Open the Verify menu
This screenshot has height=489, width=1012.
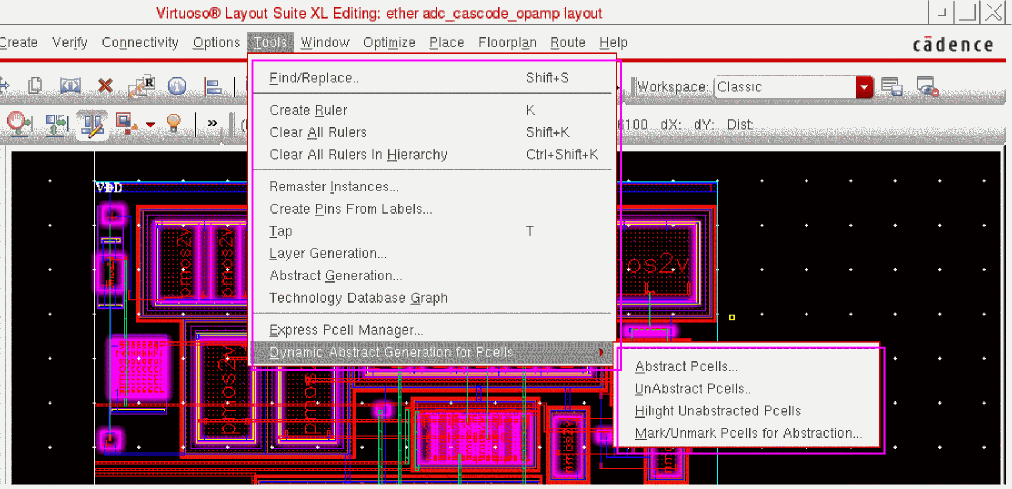coord(70,43)
